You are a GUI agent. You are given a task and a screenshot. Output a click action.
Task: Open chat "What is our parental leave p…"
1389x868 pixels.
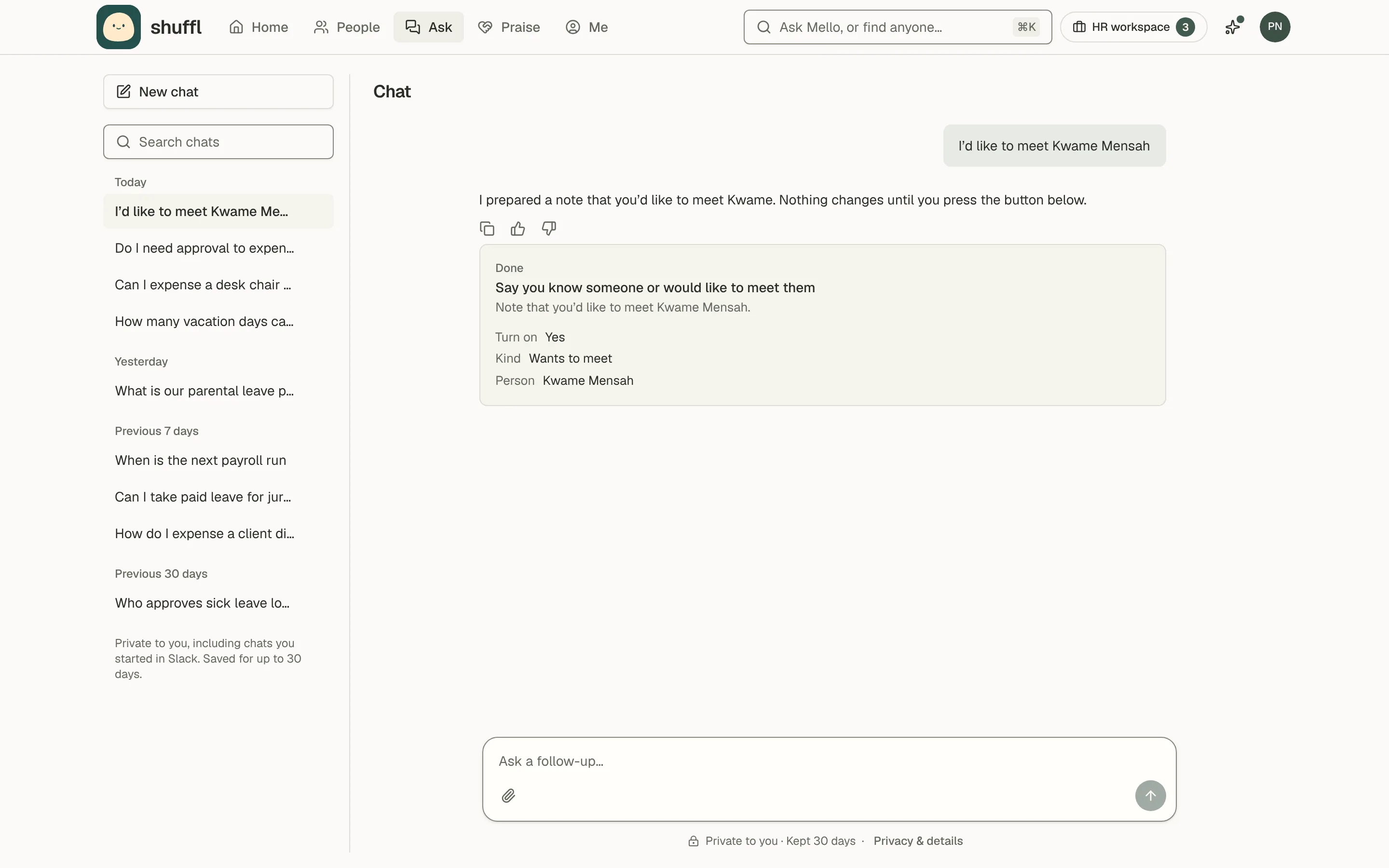coord(218,391)
